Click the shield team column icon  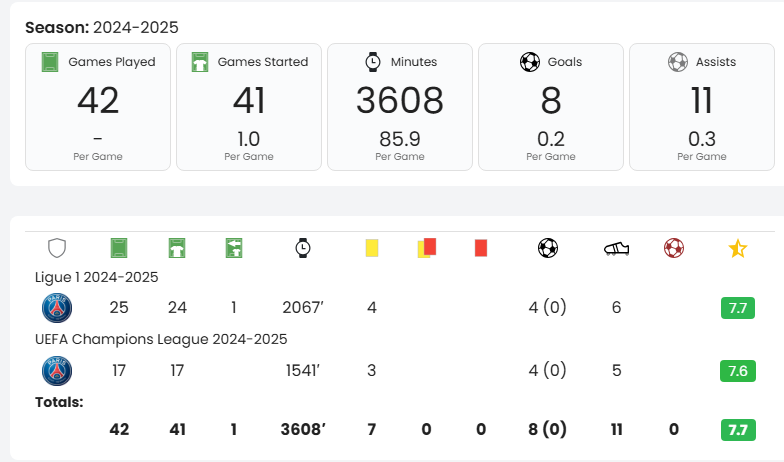(x=57, y=247)
